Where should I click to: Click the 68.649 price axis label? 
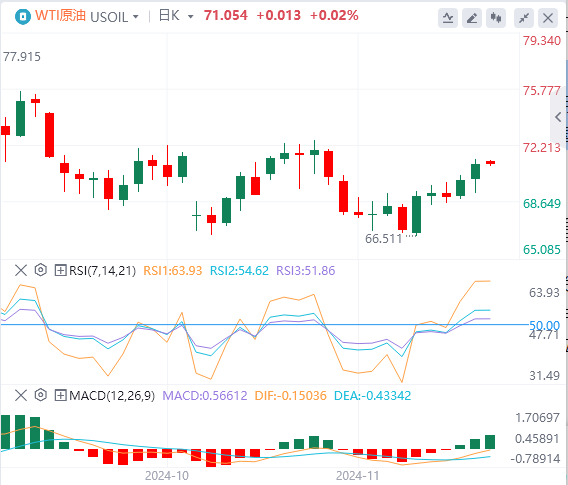tap(542, 204)
